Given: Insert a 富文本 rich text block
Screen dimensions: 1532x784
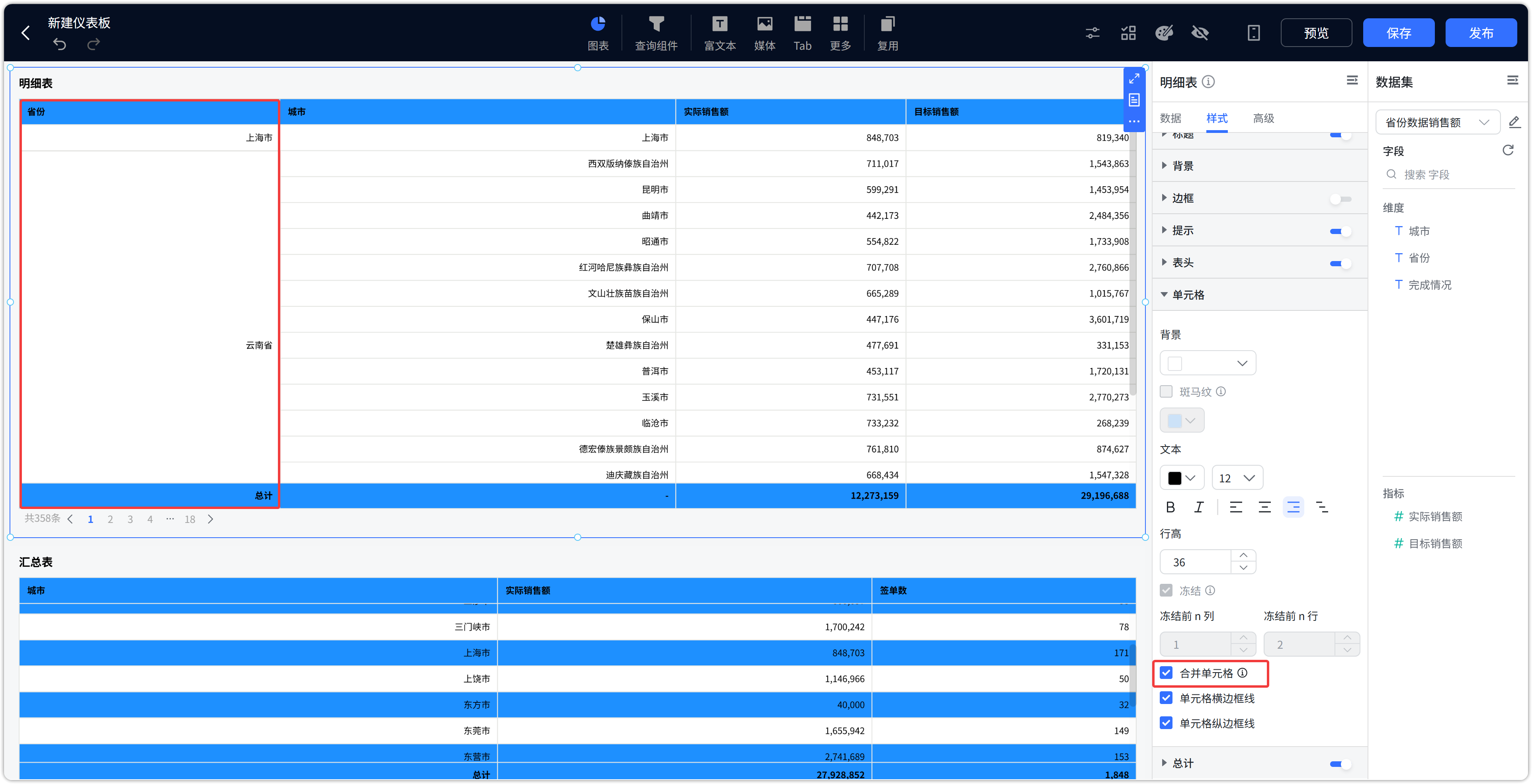Looking at the screenshot, I should tap(719, 33).
